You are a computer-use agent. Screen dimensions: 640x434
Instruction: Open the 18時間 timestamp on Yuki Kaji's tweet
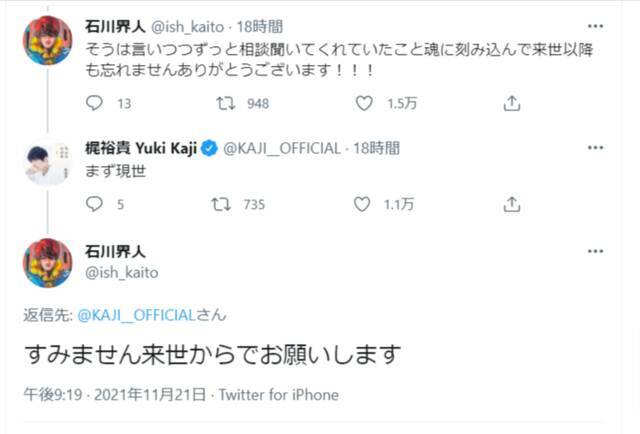[x=378, y=148]
